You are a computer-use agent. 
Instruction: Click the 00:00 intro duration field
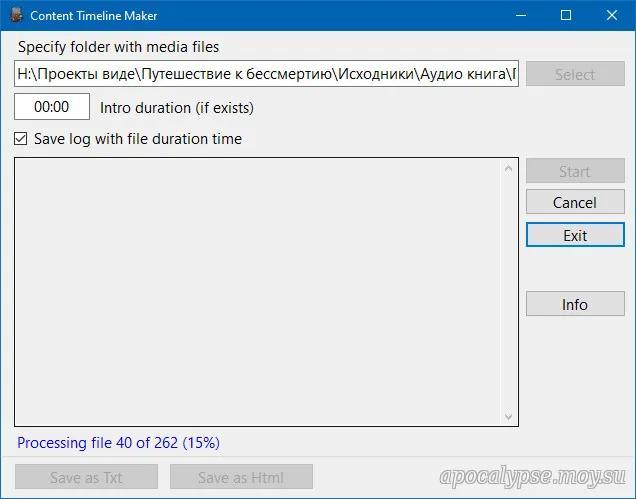tap(52, 107)
